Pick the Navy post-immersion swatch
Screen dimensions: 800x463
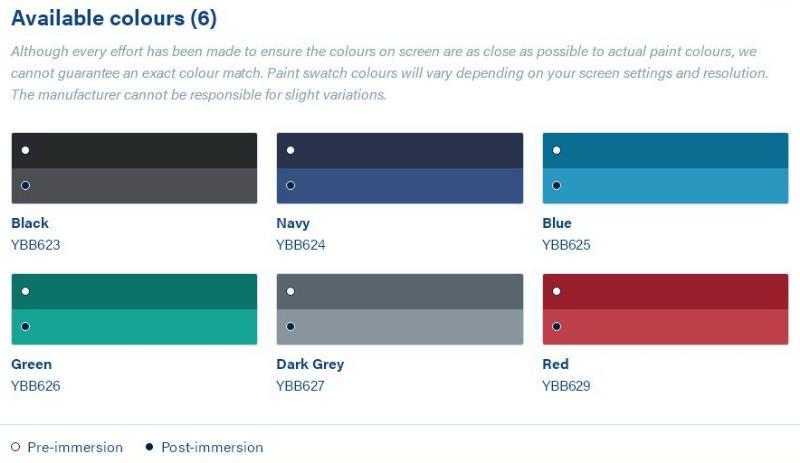click(x=399, y=186)
